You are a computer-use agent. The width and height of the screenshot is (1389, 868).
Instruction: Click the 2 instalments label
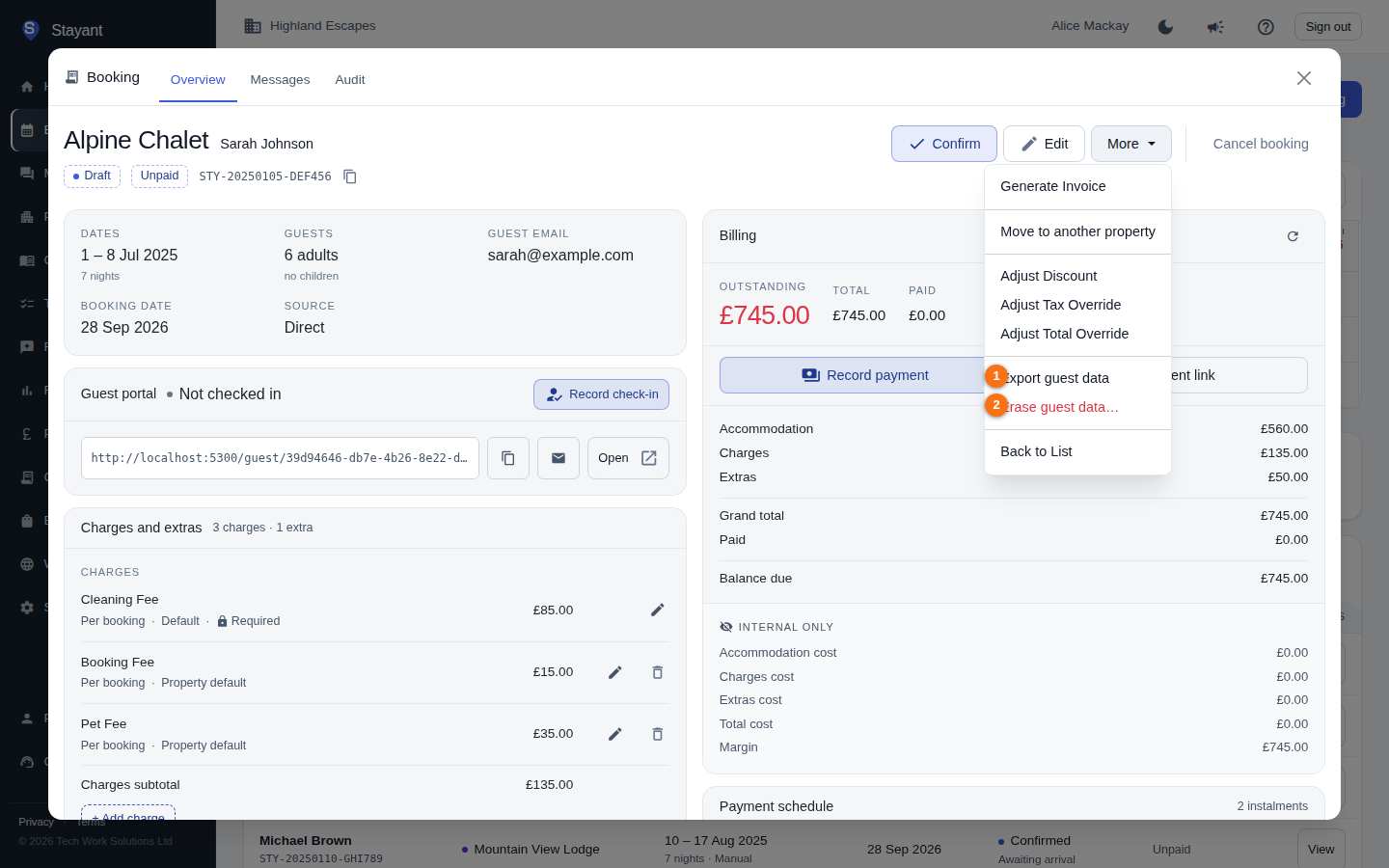click(x=1272, y=806)
